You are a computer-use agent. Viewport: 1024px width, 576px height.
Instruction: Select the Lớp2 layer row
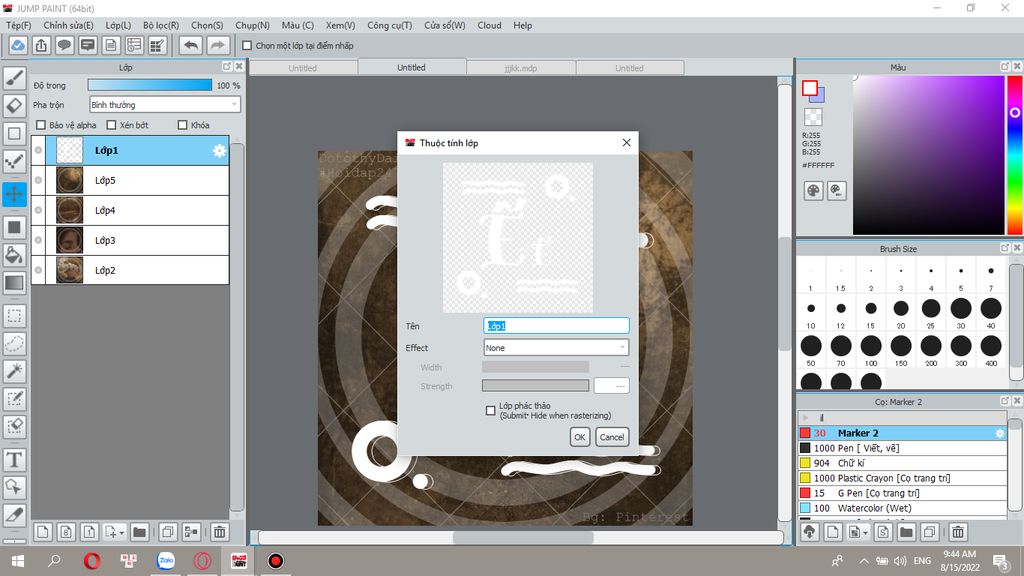click(x=130, y=270)
